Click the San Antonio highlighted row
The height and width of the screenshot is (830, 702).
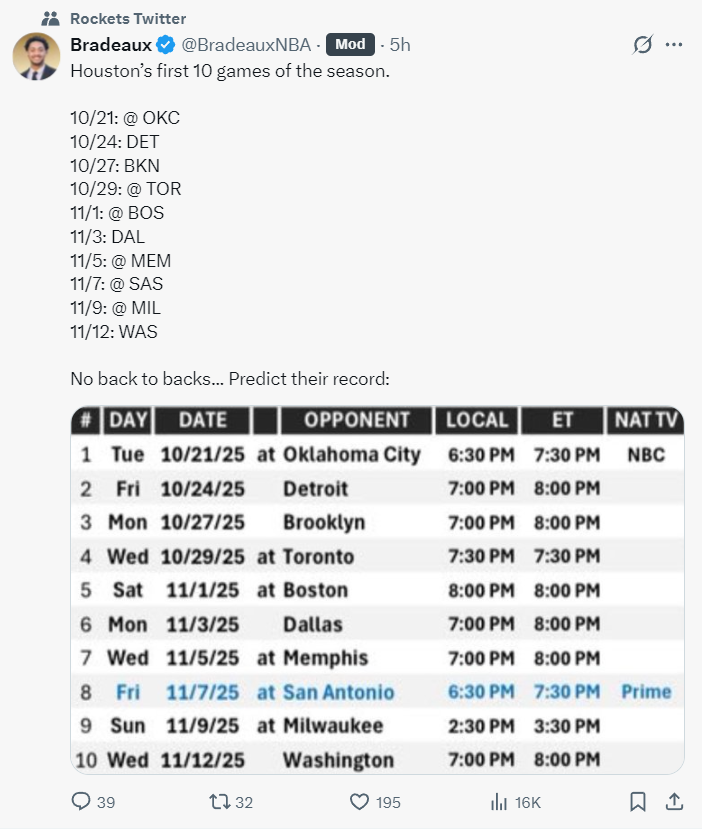[377, 692]
